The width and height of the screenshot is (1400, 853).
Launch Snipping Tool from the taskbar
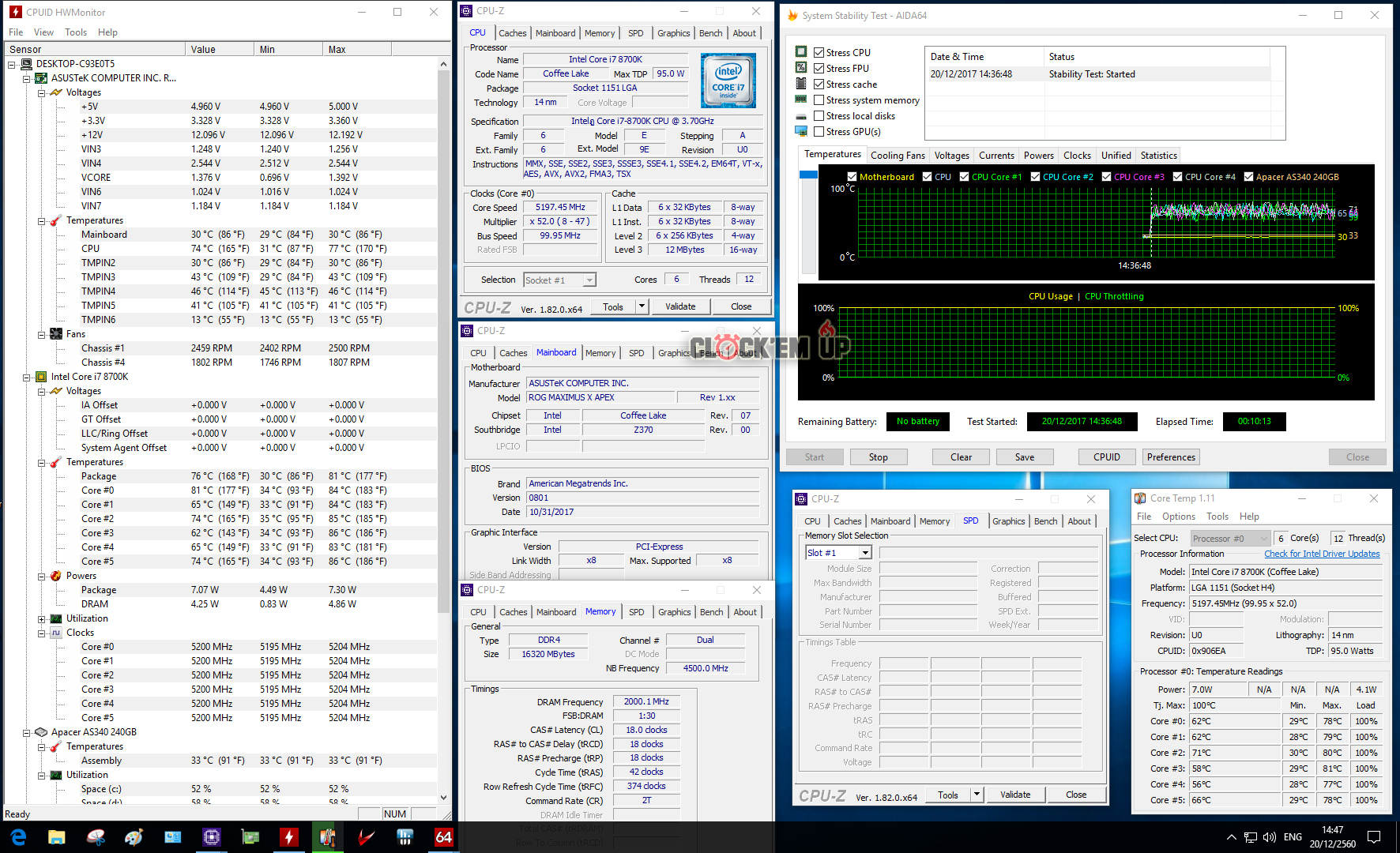pos(96,836)
